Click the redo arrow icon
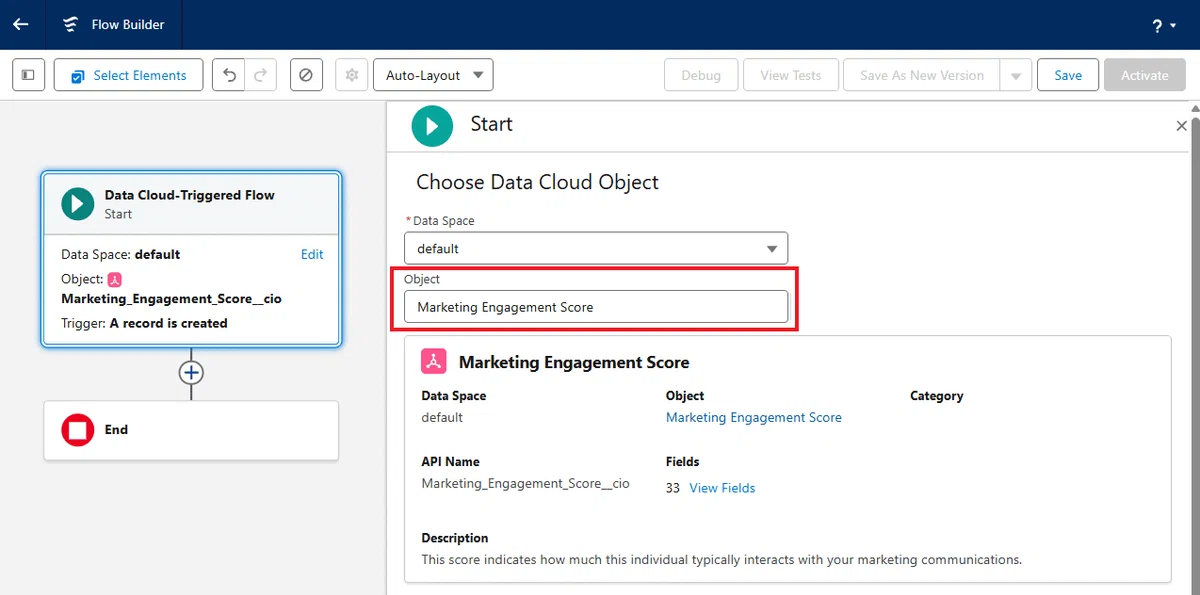This screenshot has height=595, width=1200. tap(260, 75)
